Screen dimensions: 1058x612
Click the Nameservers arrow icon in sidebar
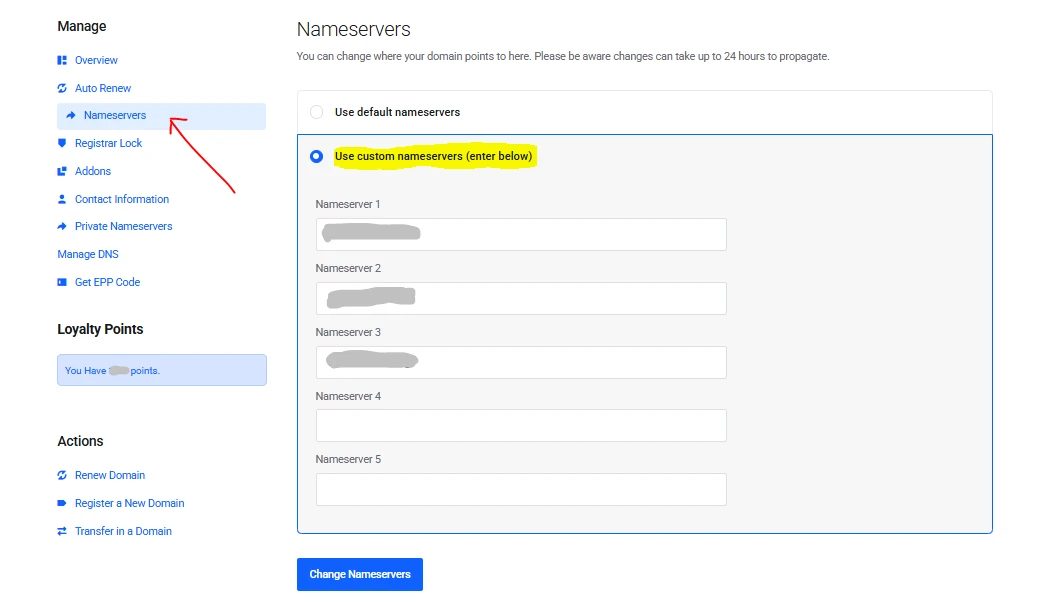click(71, 115)
